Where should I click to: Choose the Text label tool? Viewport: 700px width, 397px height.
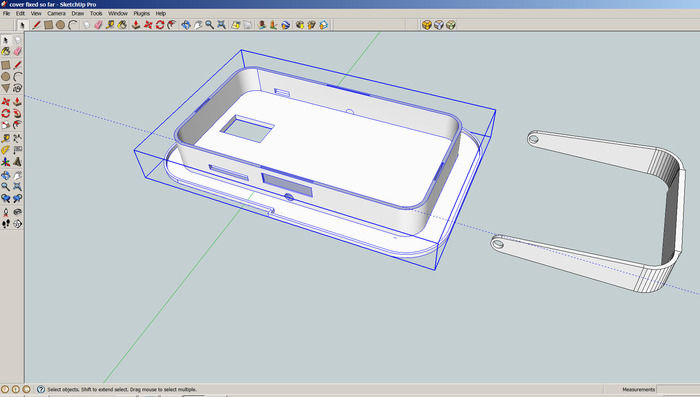17,150
